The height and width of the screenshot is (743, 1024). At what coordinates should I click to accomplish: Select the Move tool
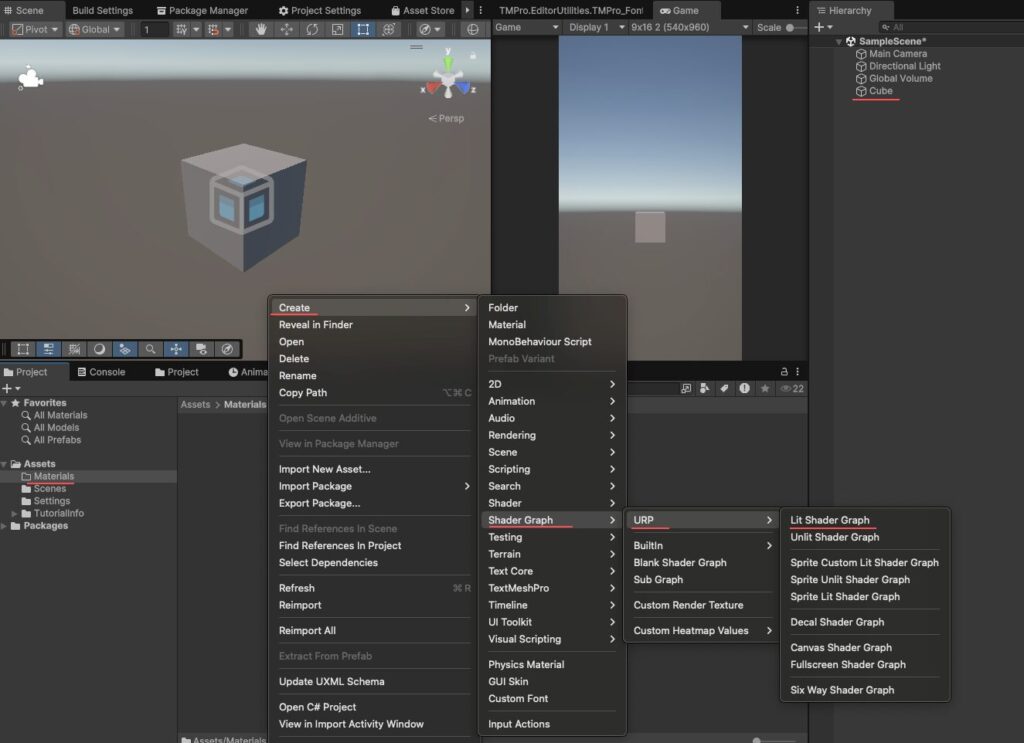point(286,29)
